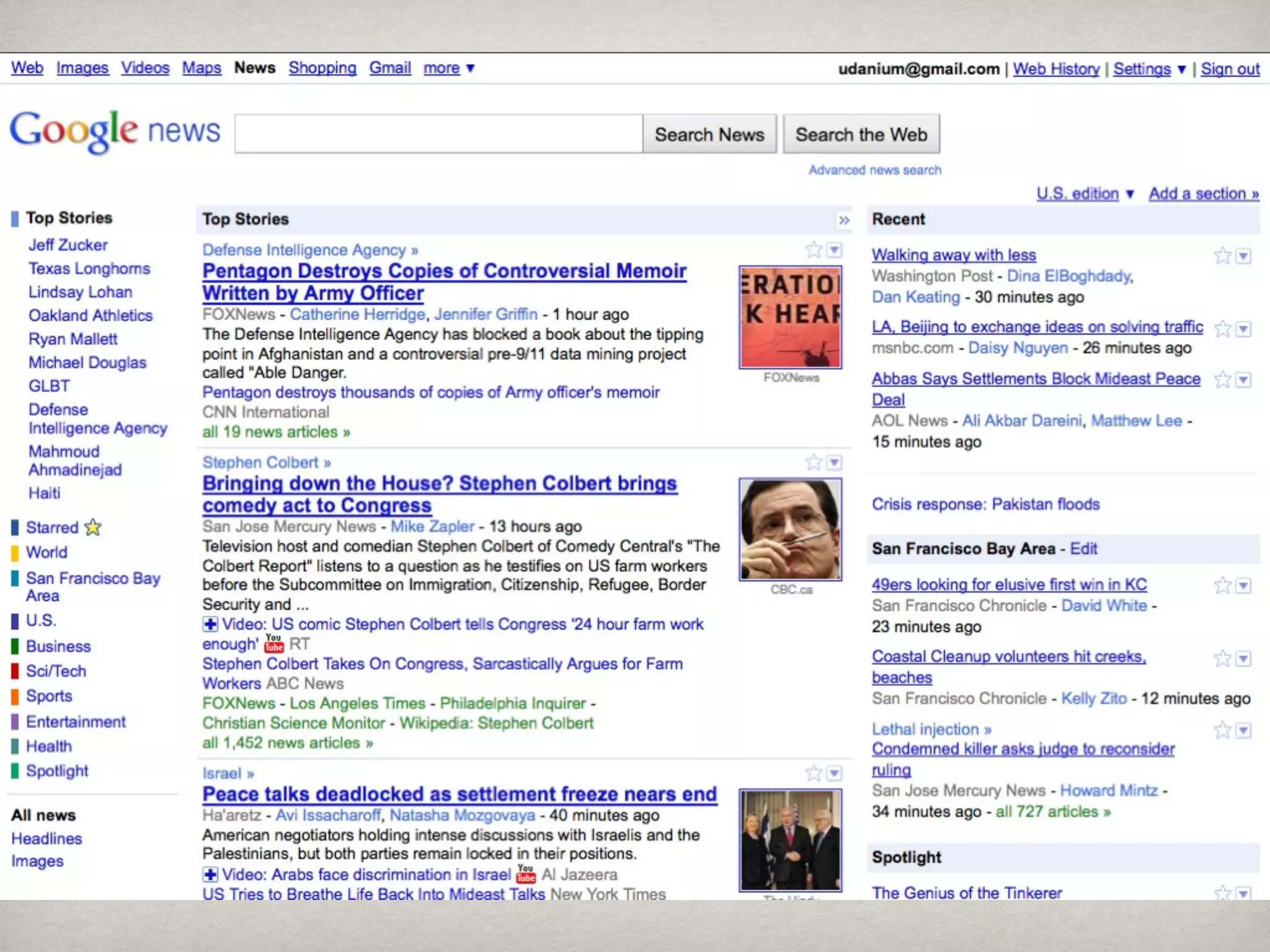
Task: Click the Top Stories double-arrow icon
Action: (843, 220)
